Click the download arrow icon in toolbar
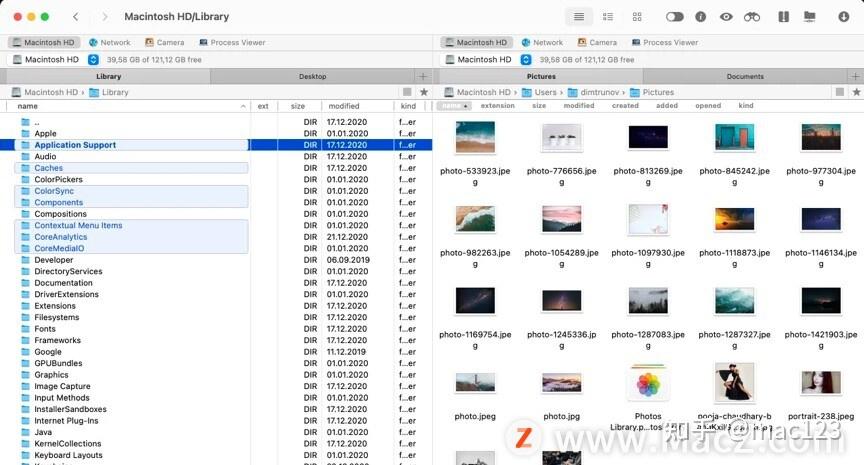The image size is (864, 465). click(844, 17)
